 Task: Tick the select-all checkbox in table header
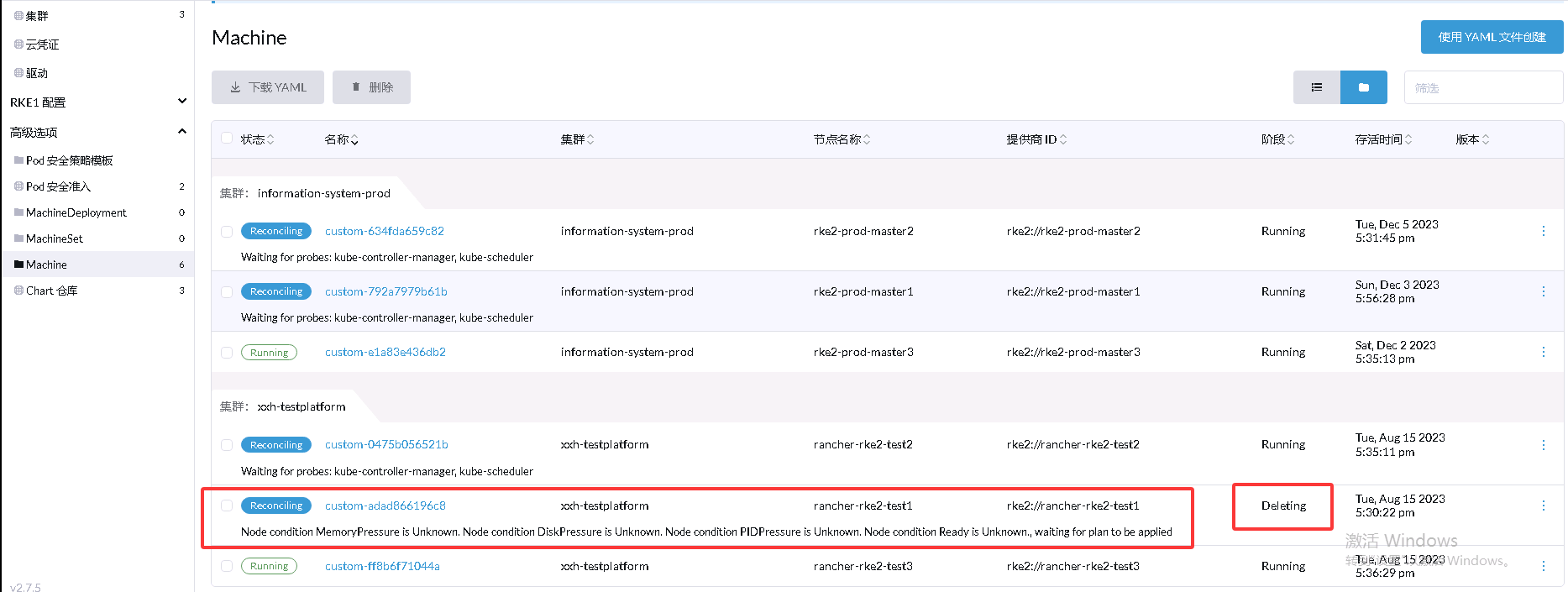227,139
